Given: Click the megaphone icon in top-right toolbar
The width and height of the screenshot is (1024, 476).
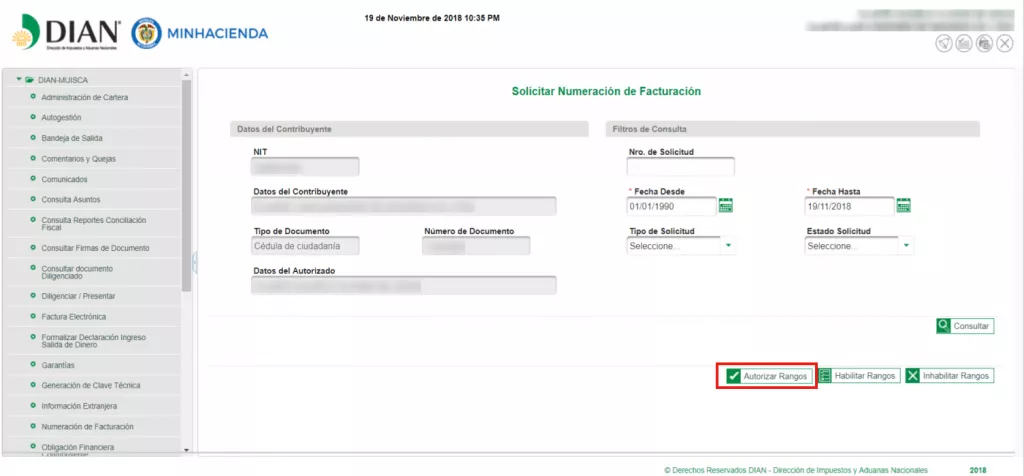Looking at the screenshot, I should click(944, 43).
